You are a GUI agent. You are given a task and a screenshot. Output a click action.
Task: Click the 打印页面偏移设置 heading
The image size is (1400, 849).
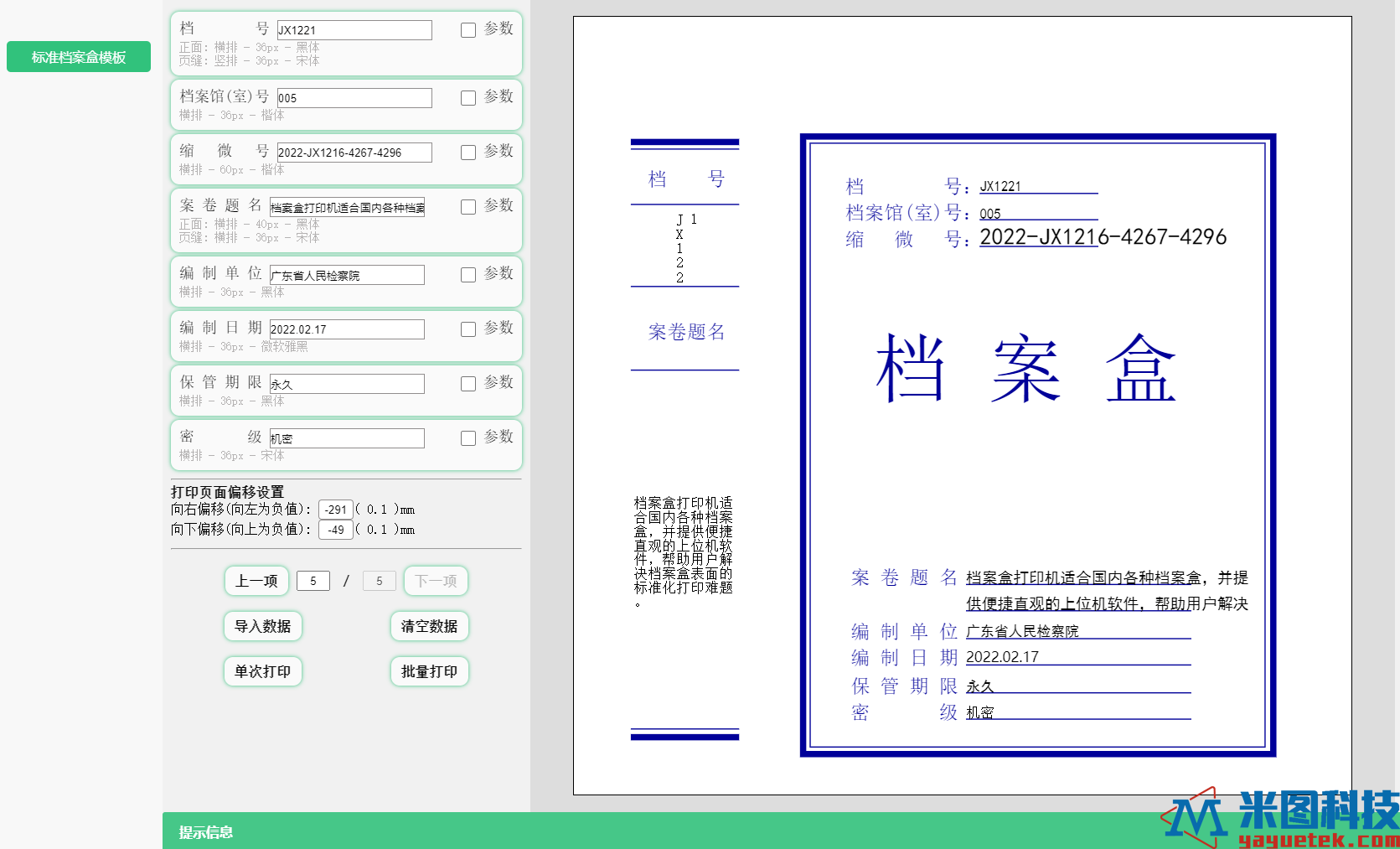click(228, 492)
